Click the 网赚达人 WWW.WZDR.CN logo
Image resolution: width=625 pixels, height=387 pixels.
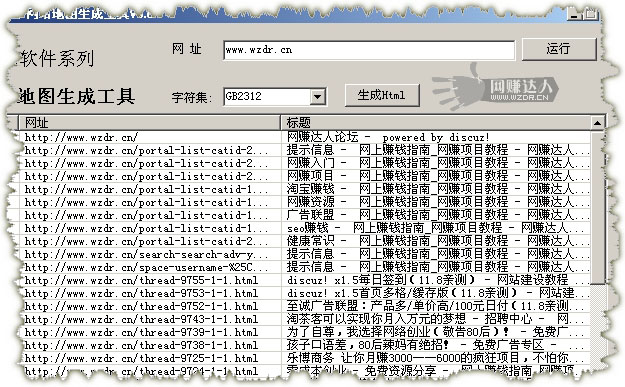(x=494, y=88)
